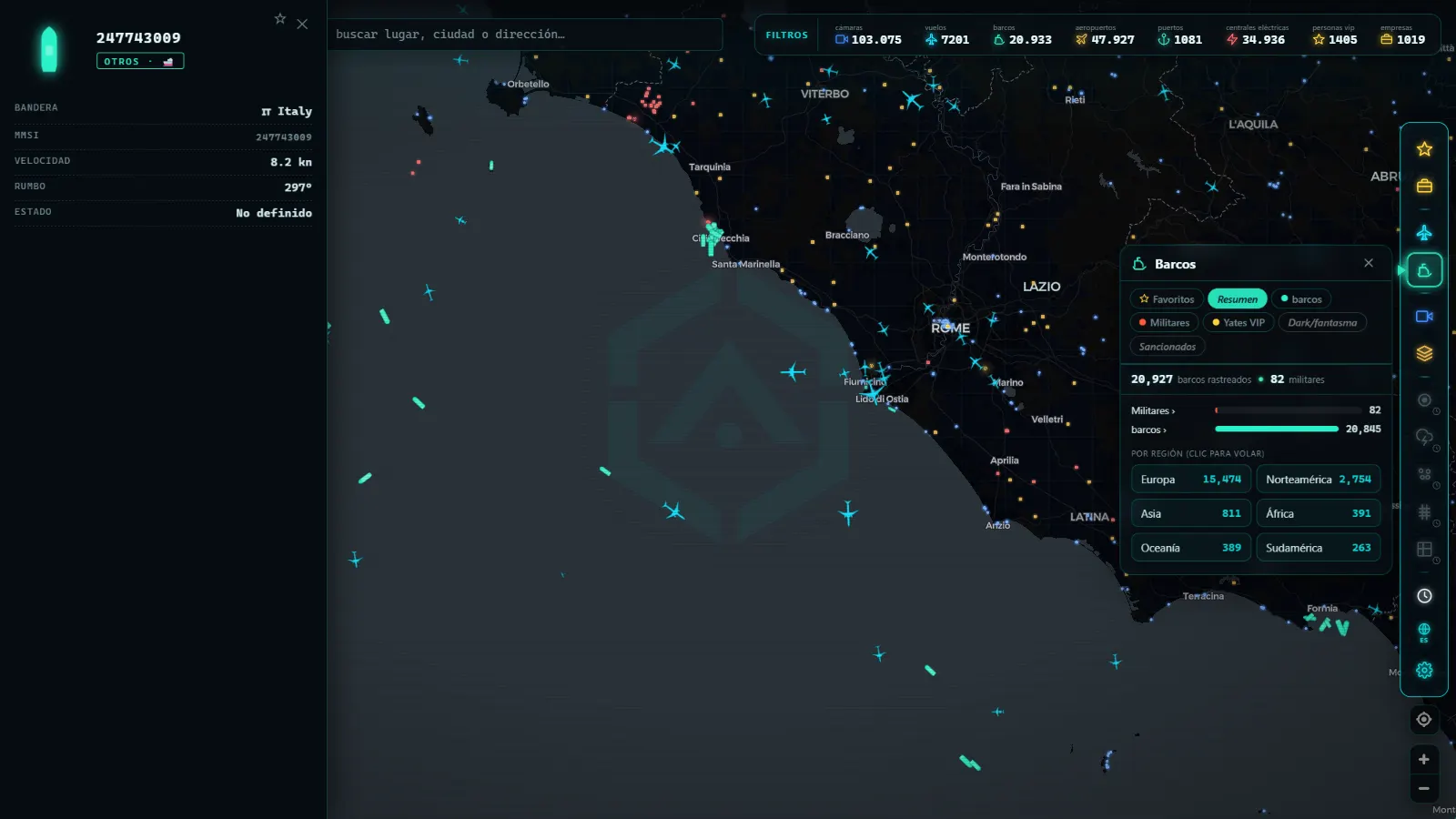Viewport: 1456px width, 819px height.
Task: Click the search place or address field
Action: pos(525,35)
